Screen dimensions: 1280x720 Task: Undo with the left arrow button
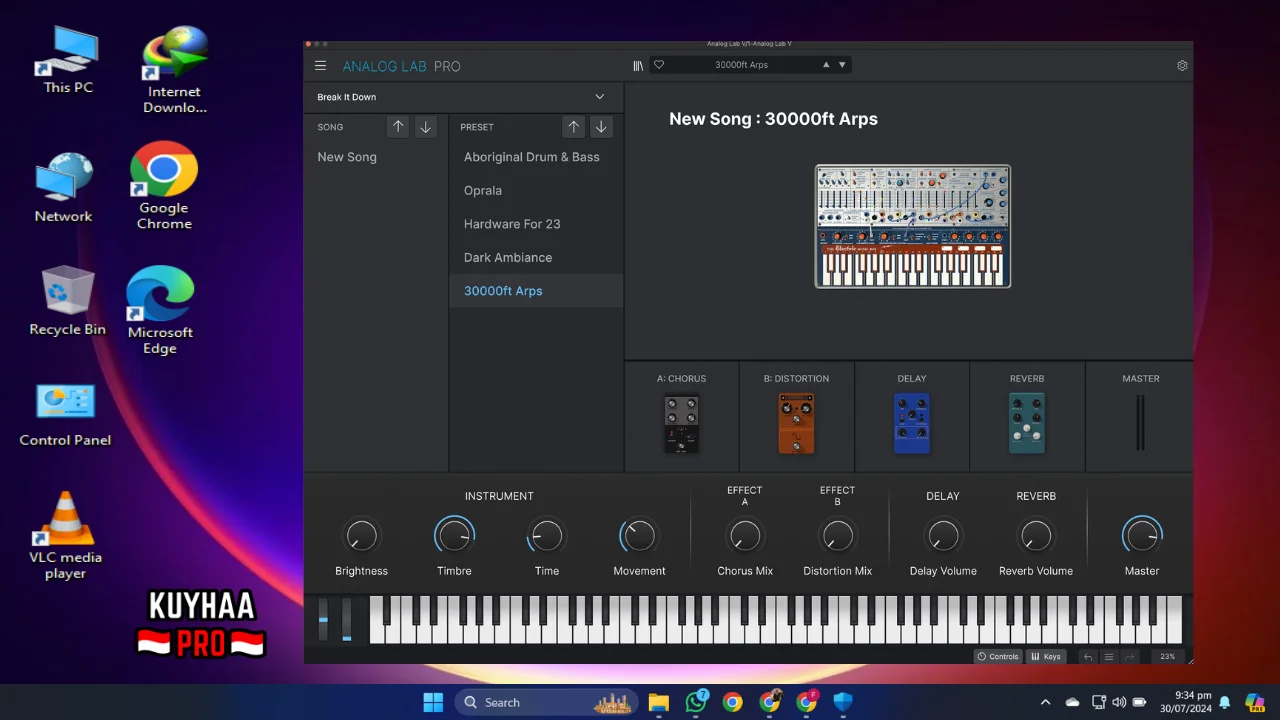coord(1088,657)
